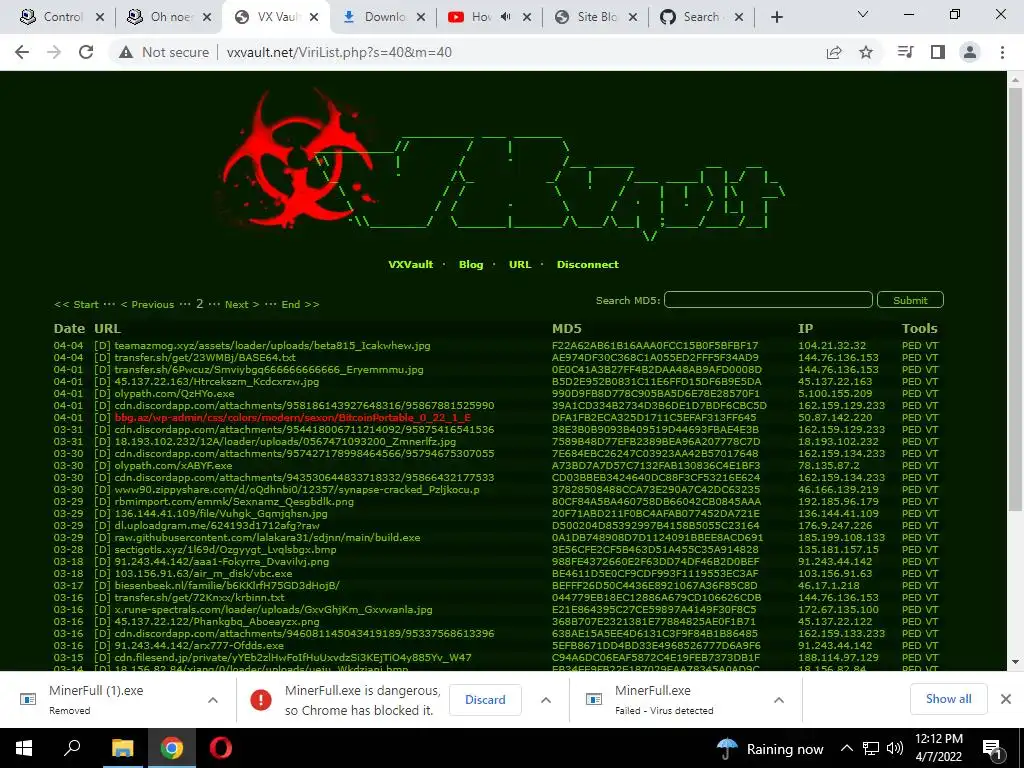Expand options for failed MinerFull.exe download

pyautogui.click(x=778, y=700)
